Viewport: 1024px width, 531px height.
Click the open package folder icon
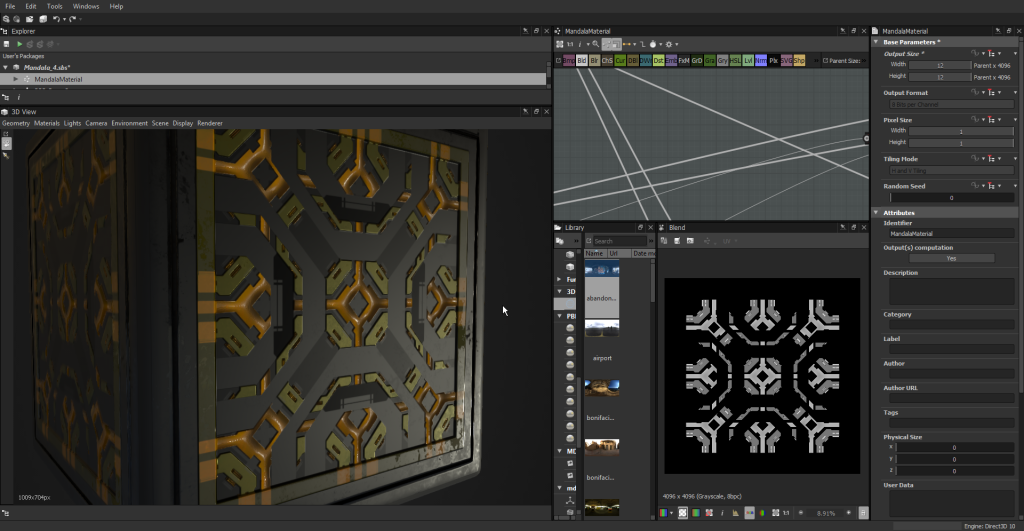click(29, 19)
